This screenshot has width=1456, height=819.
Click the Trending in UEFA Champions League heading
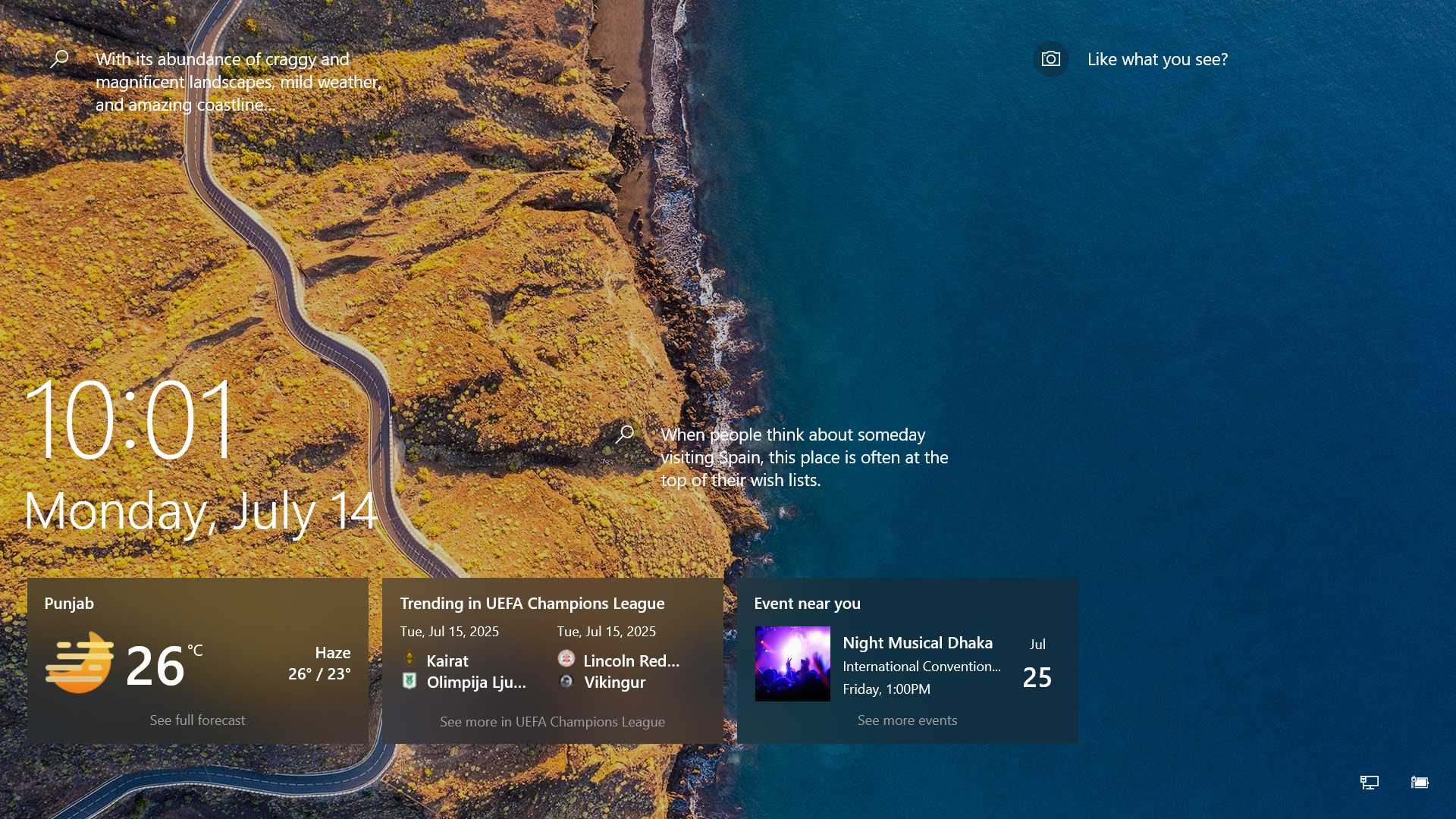[532, 603]
